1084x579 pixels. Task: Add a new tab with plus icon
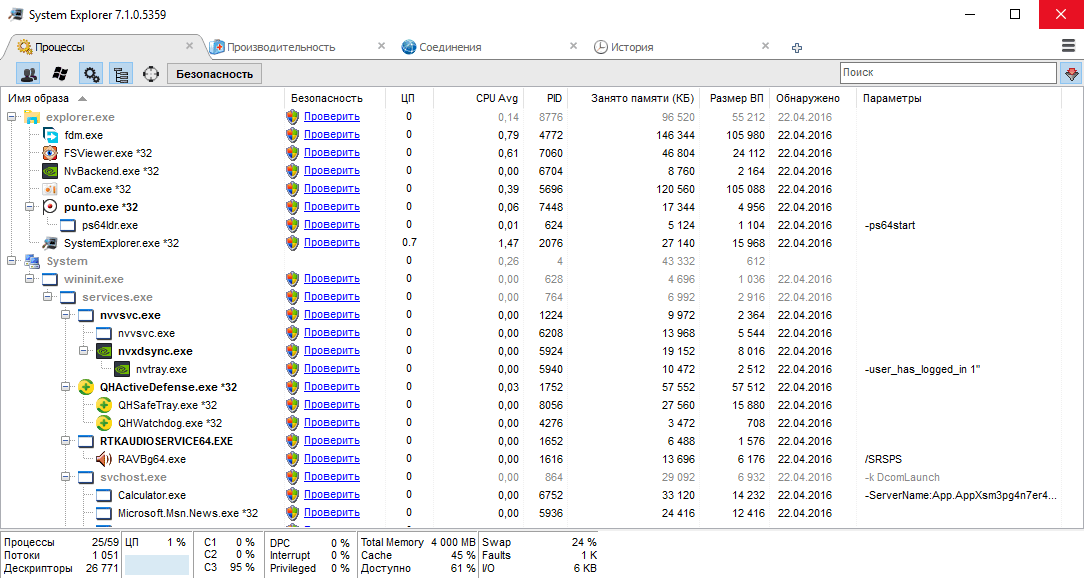[797, 48]
